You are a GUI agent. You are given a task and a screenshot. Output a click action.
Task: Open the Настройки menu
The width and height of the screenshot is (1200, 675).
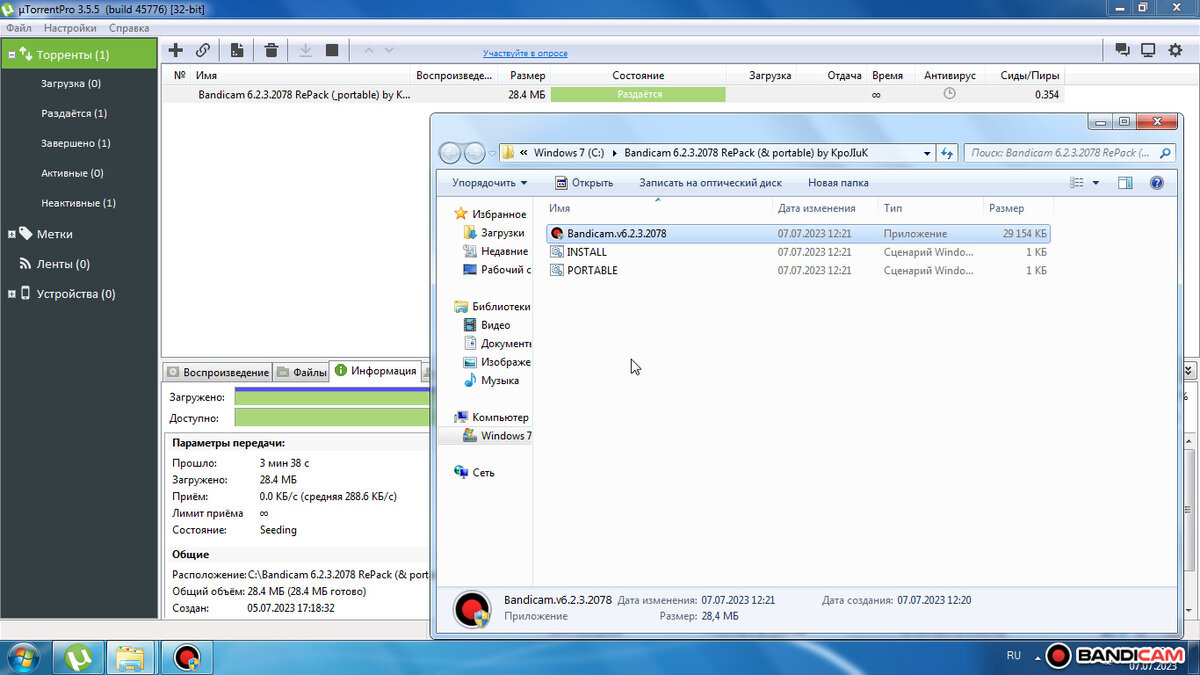(70, 28)
